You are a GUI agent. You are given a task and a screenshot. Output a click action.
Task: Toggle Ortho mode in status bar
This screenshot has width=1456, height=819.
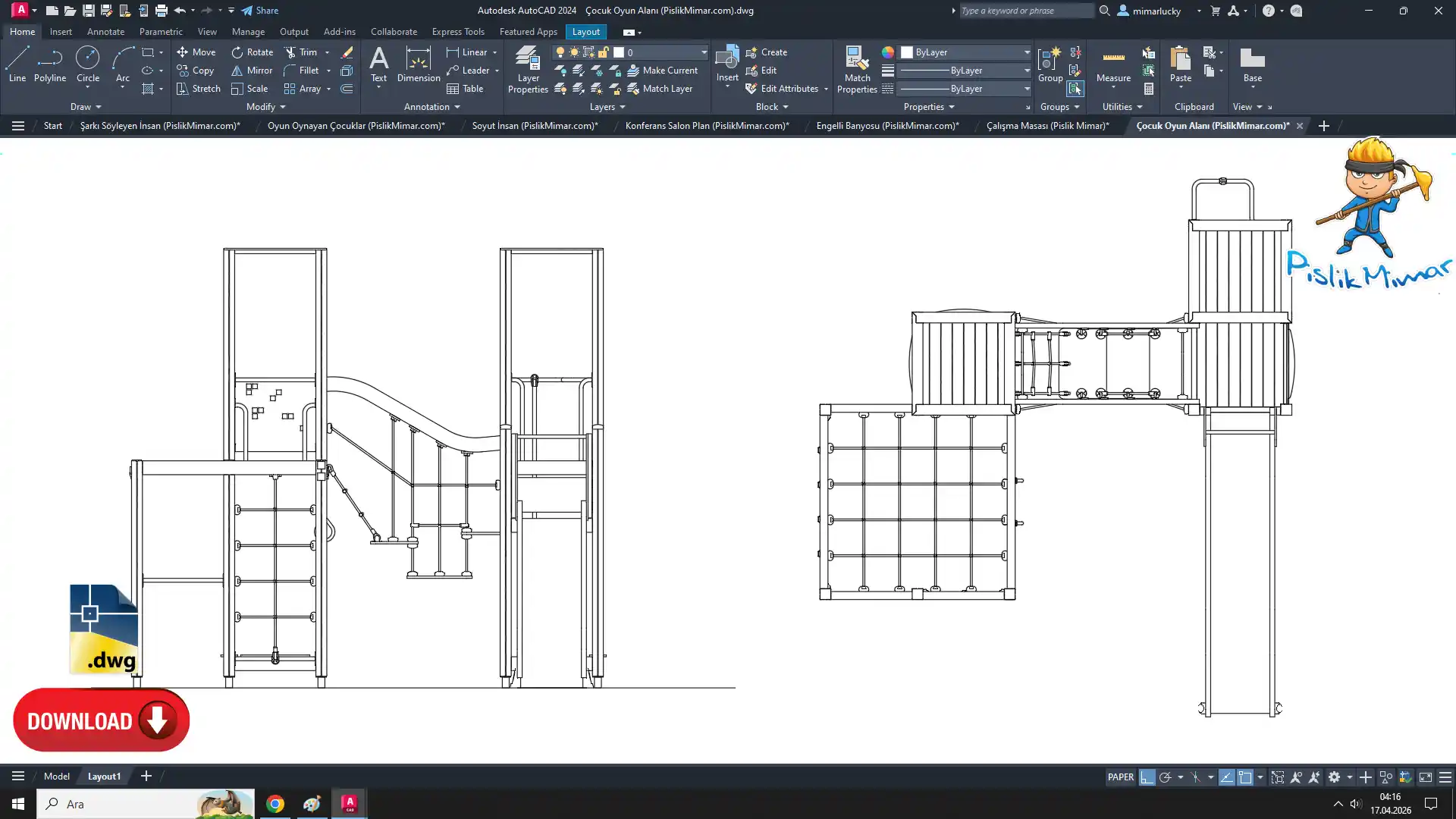coord(1147,777)
